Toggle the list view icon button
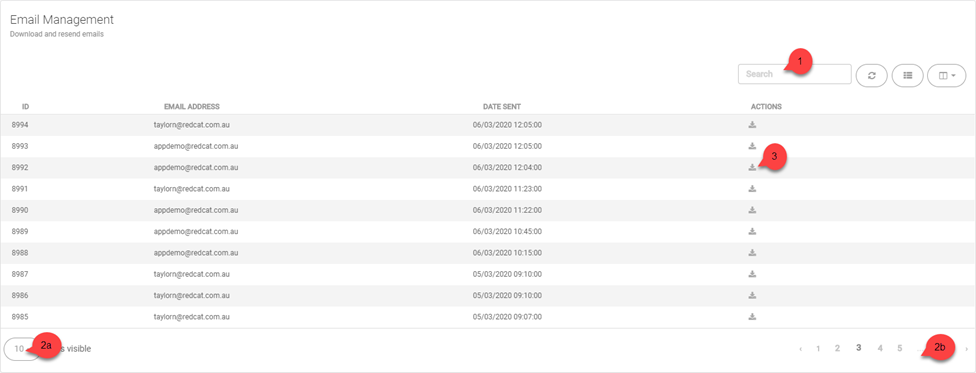 tap(908, 75)
